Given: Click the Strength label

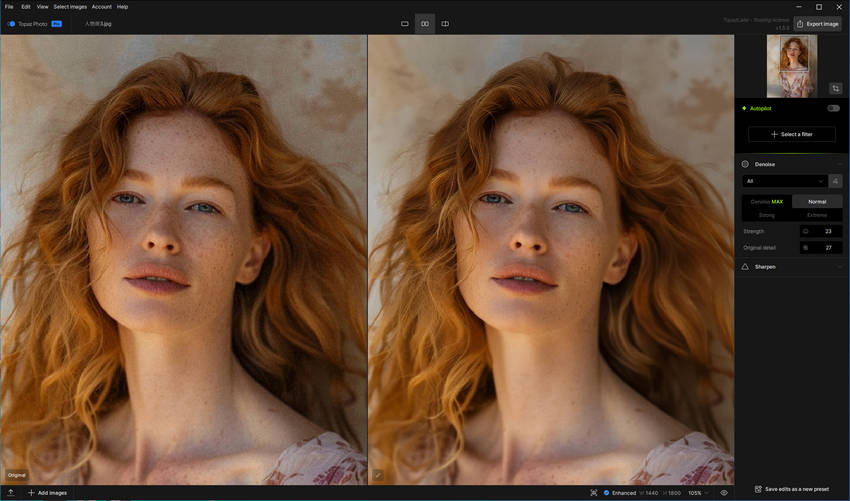Looking at the screenshot, I should 754,232.
